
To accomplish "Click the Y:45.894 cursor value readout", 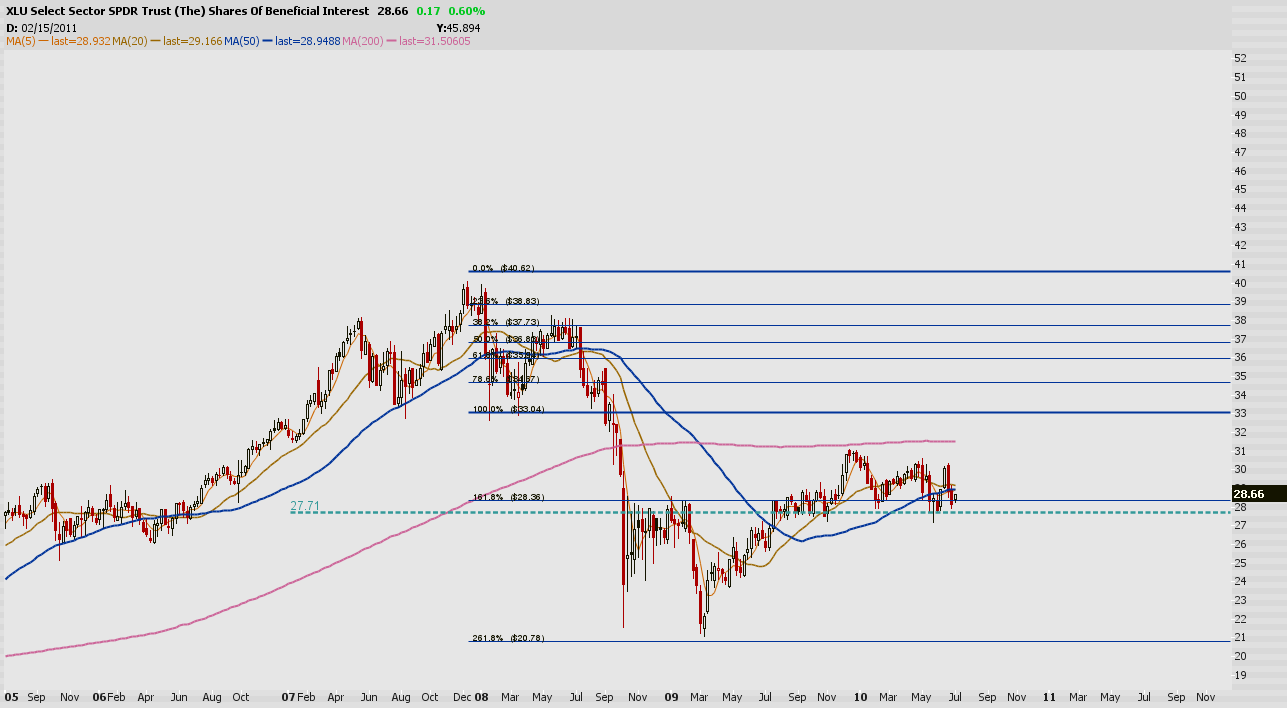I will (458, 27).
